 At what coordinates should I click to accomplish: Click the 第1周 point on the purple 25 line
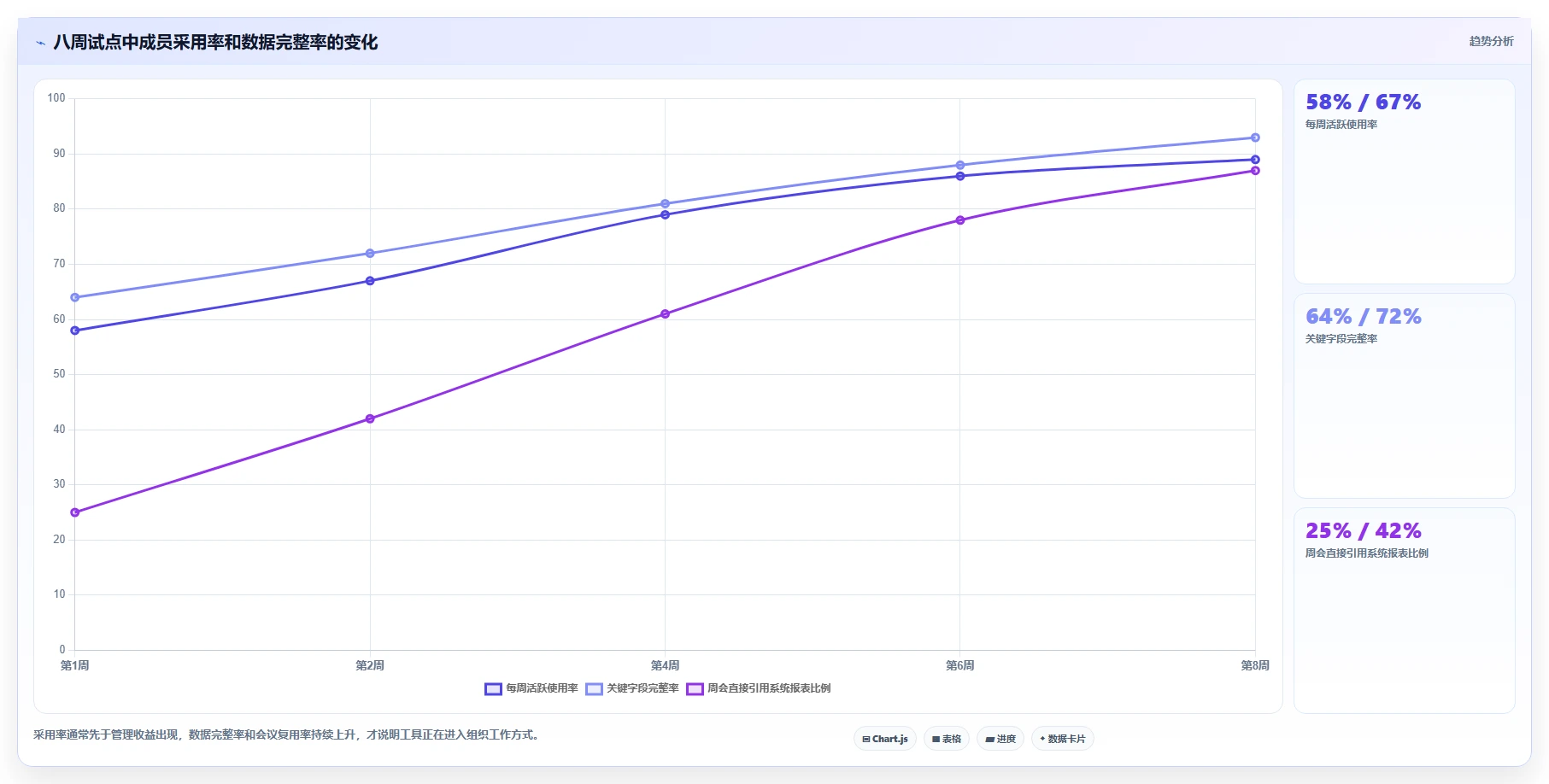(x=75, y=512)
